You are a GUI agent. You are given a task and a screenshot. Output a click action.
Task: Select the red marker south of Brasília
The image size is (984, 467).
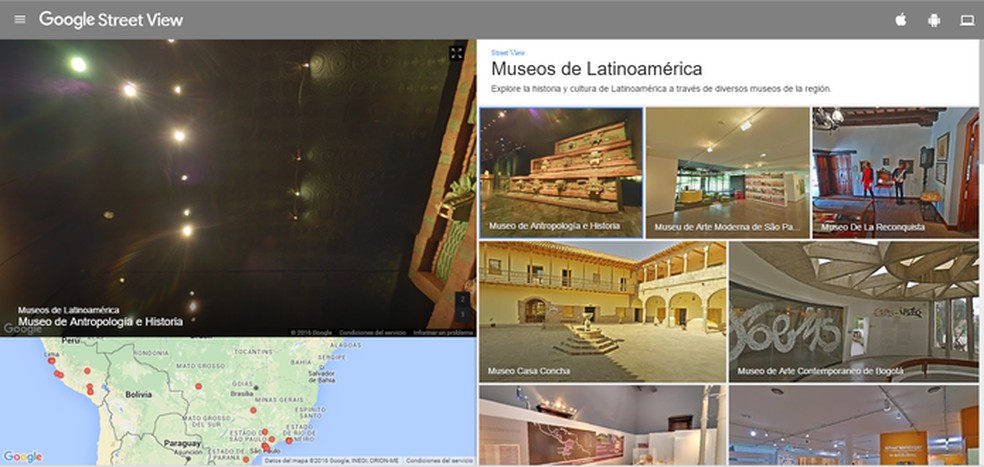254,411
